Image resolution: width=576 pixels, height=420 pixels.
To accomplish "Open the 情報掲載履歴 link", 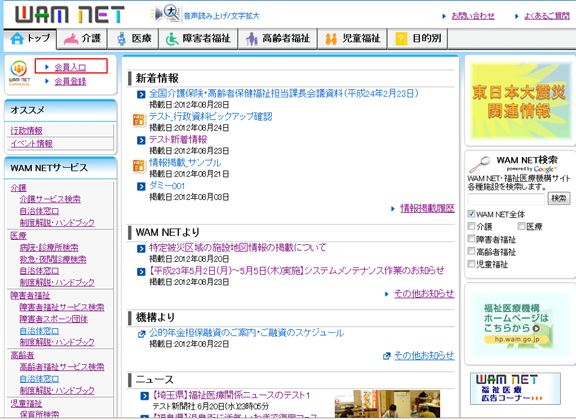I will tap(427, 208).
